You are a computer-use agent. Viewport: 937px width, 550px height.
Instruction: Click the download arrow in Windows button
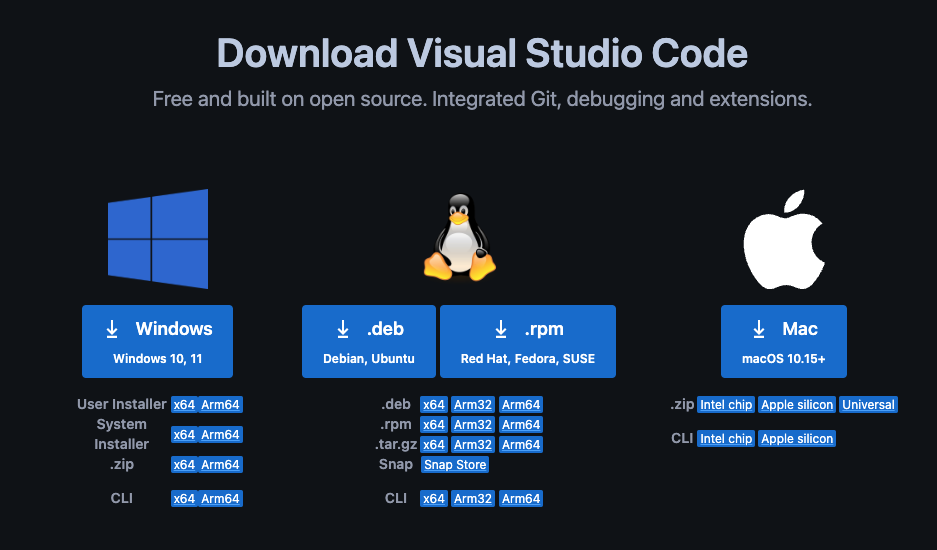click(x=112, y=329)
